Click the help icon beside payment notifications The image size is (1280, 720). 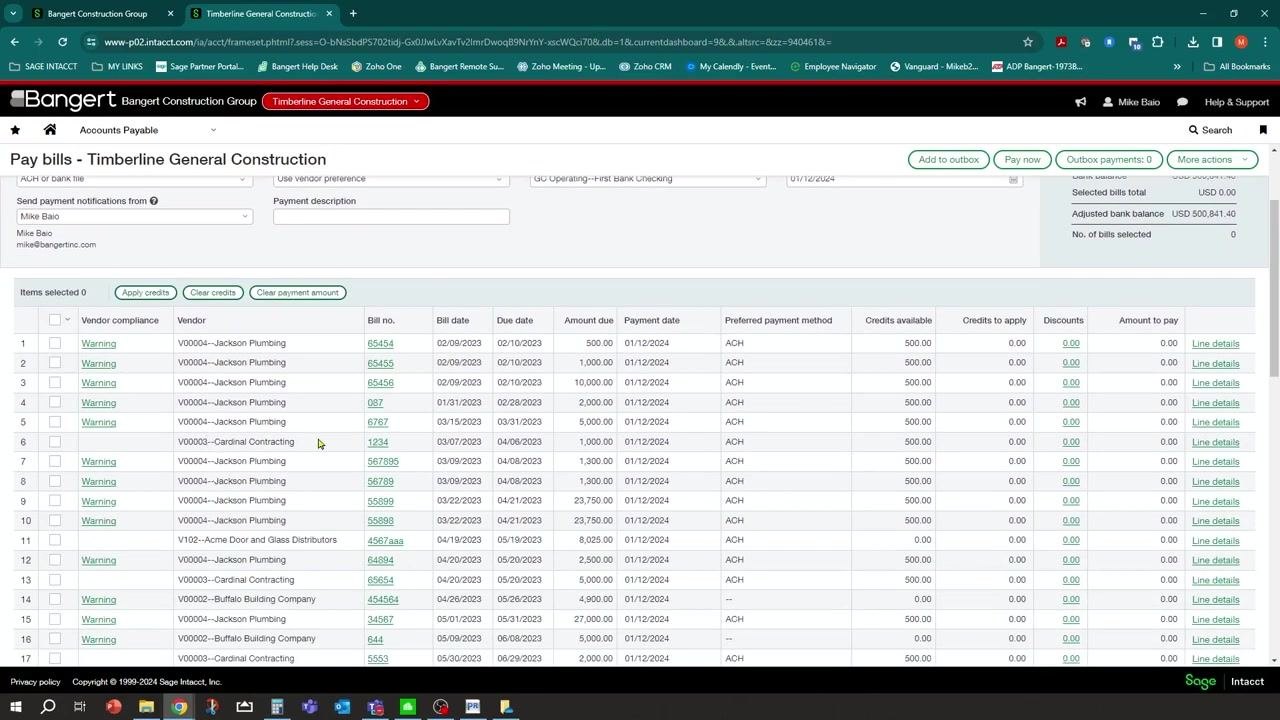pos(154,201)
